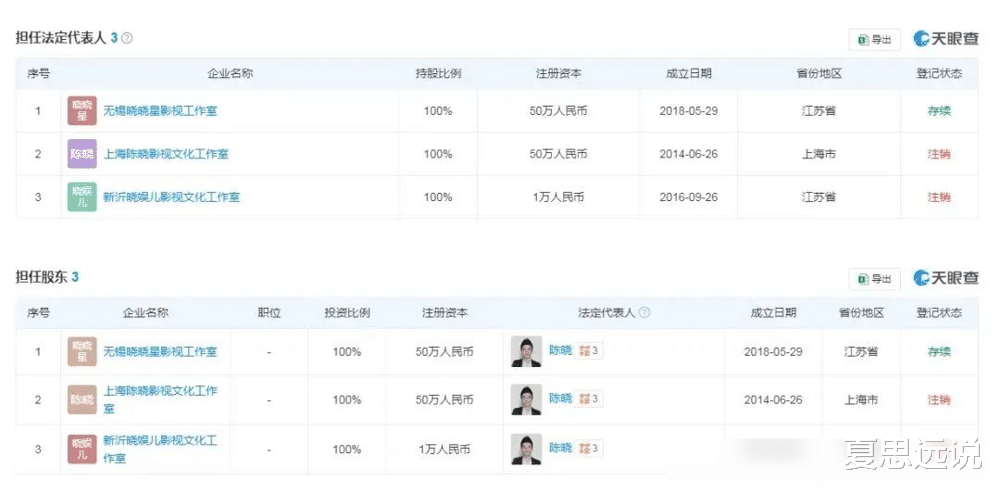
Task: Click the purple 陈晓 company logo tile
Action: [x=82, y=154]
